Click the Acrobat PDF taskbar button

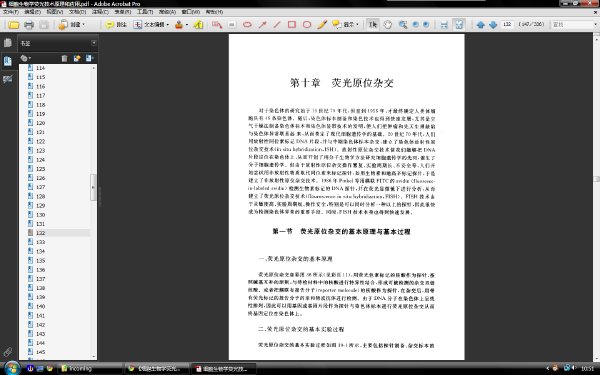pos(223,368)
